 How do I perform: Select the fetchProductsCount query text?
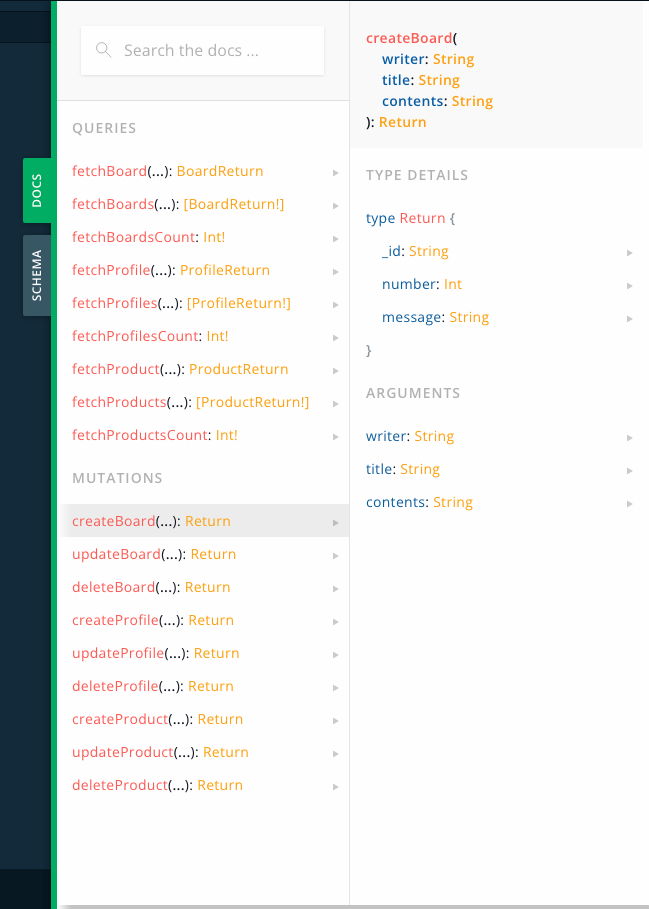pos(140,435)
